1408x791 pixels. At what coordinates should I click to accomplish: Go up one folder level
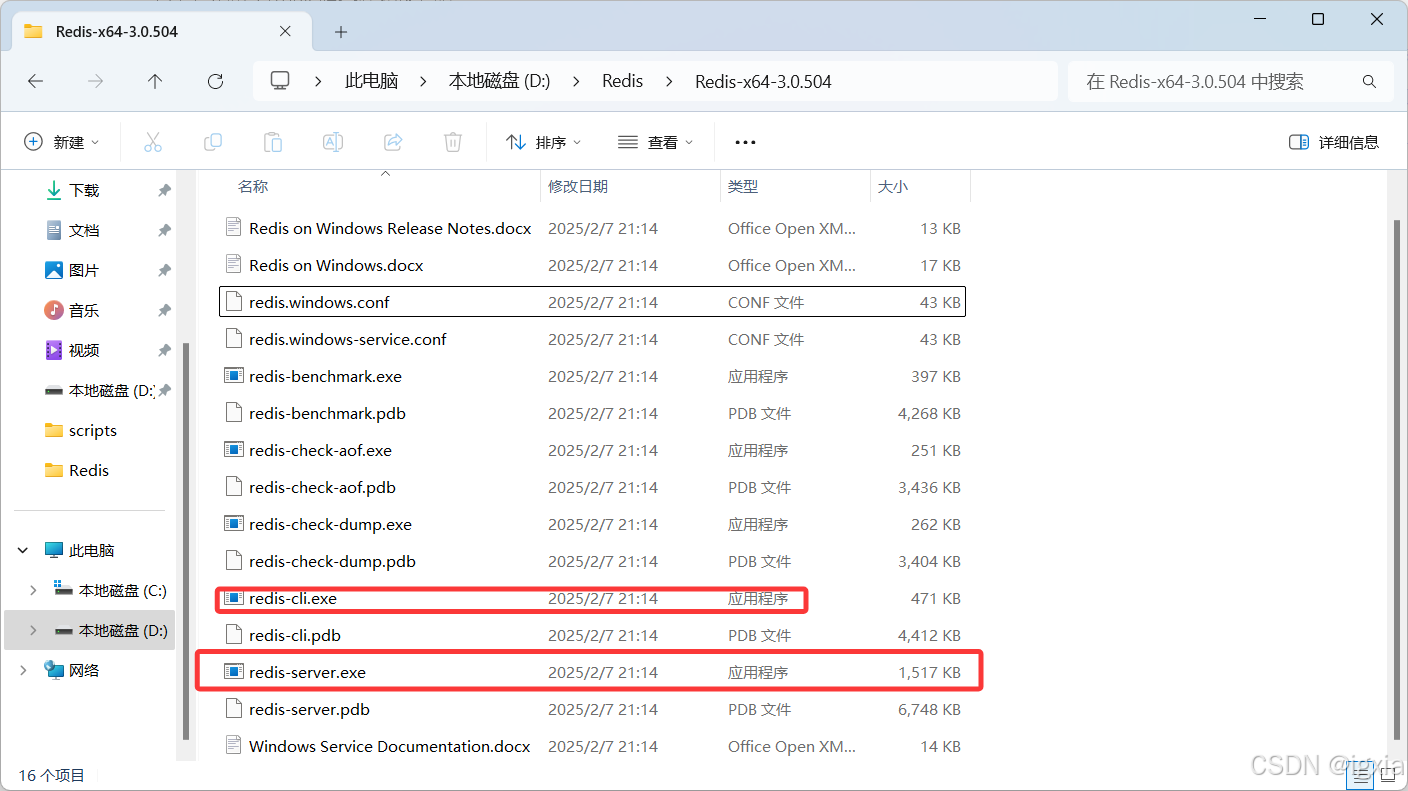(155, 82)
